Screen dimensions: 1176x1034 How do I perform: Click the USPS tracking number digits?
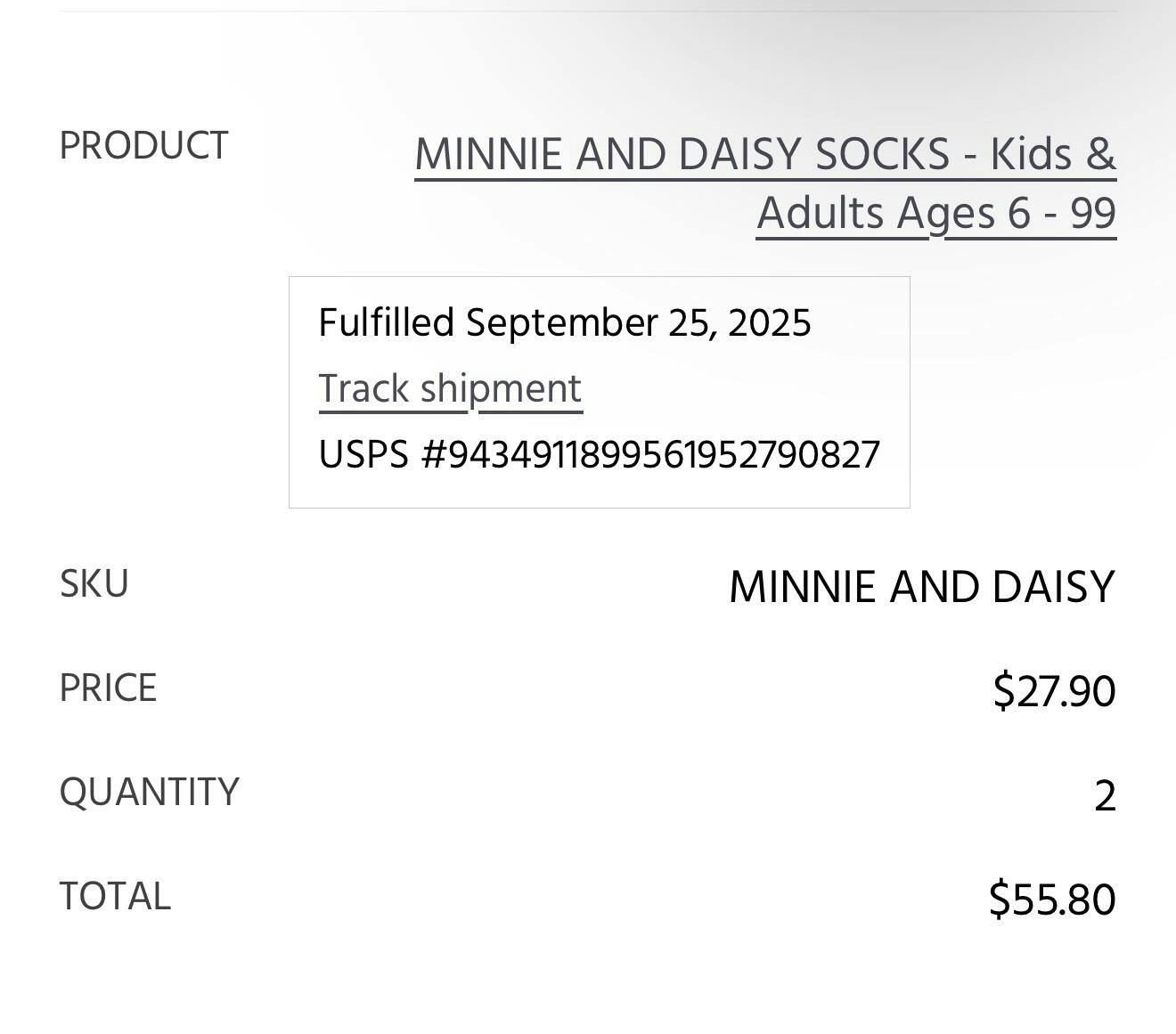coord(663,455)
